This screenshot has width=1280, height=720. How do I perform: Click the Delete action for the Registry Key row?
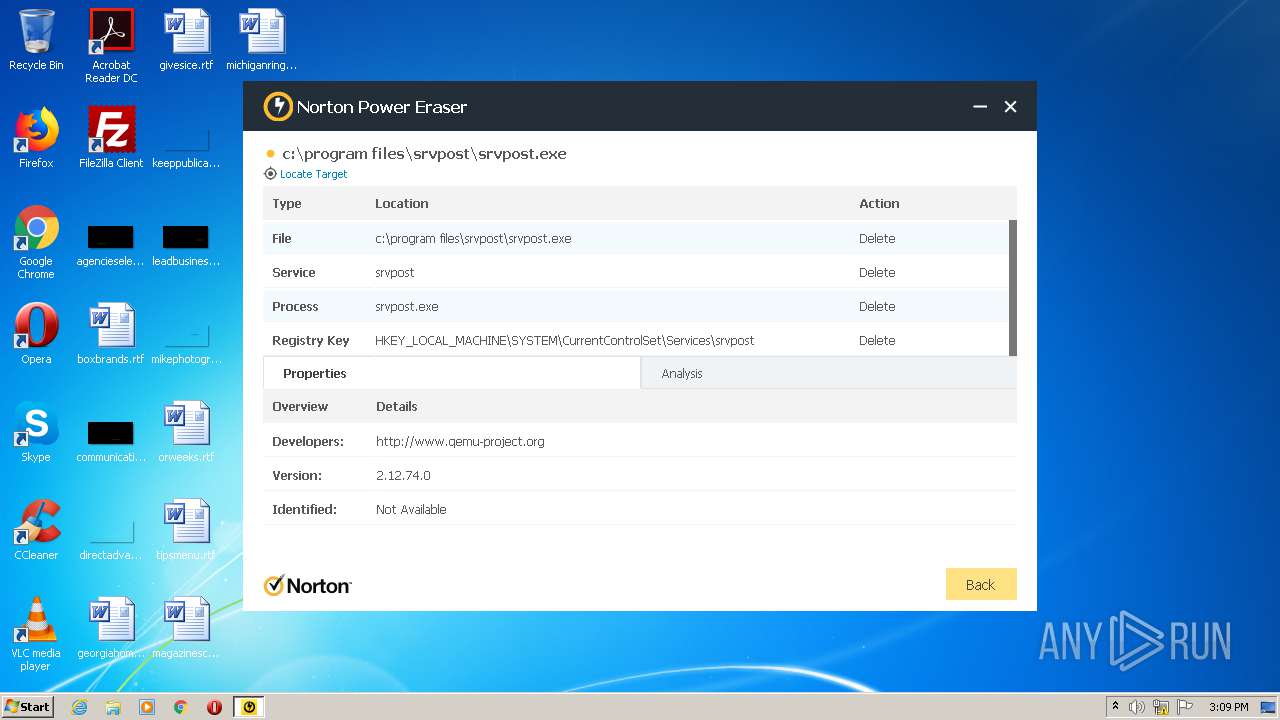pos(877,341)
